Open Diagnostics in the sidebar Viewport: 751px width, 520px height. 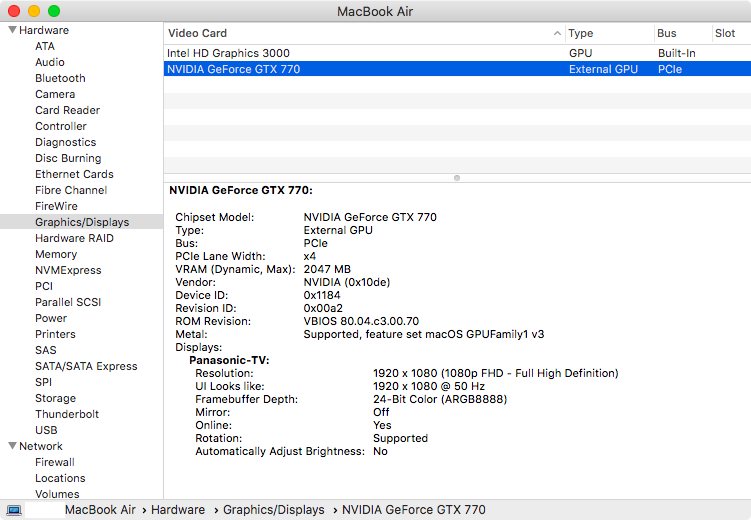(x=66, y=142)
